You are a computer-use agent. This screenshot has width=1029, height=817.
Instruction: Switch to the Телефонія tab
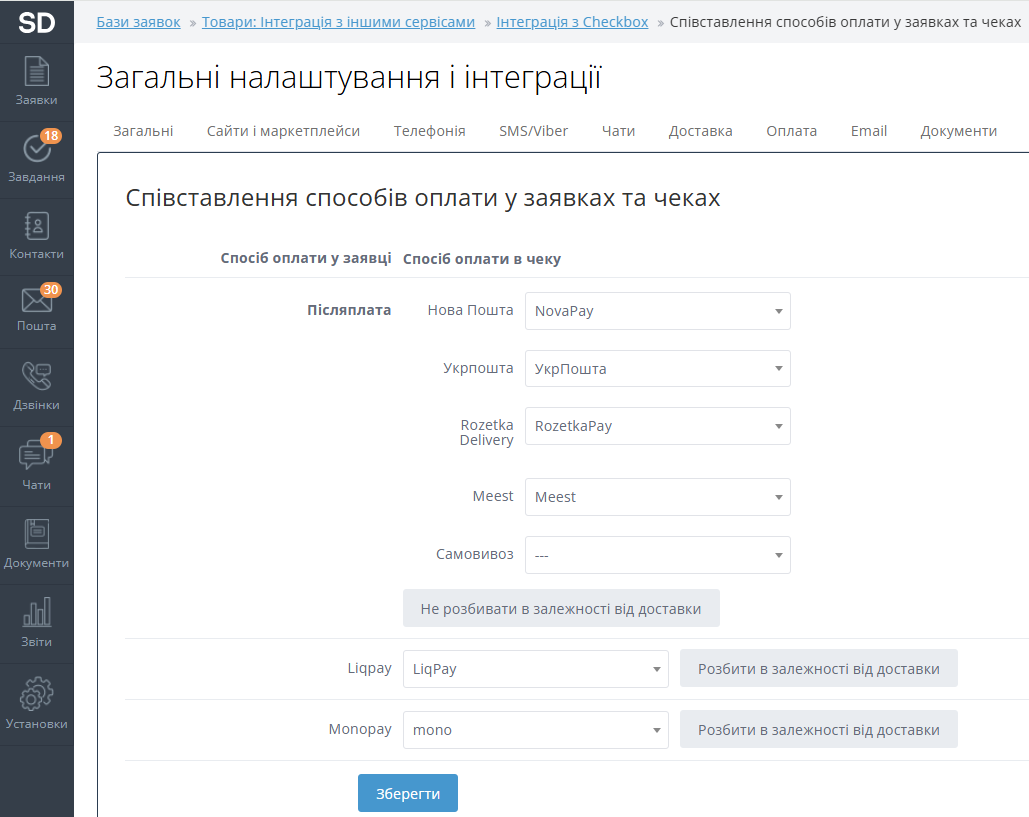(429, 131)
